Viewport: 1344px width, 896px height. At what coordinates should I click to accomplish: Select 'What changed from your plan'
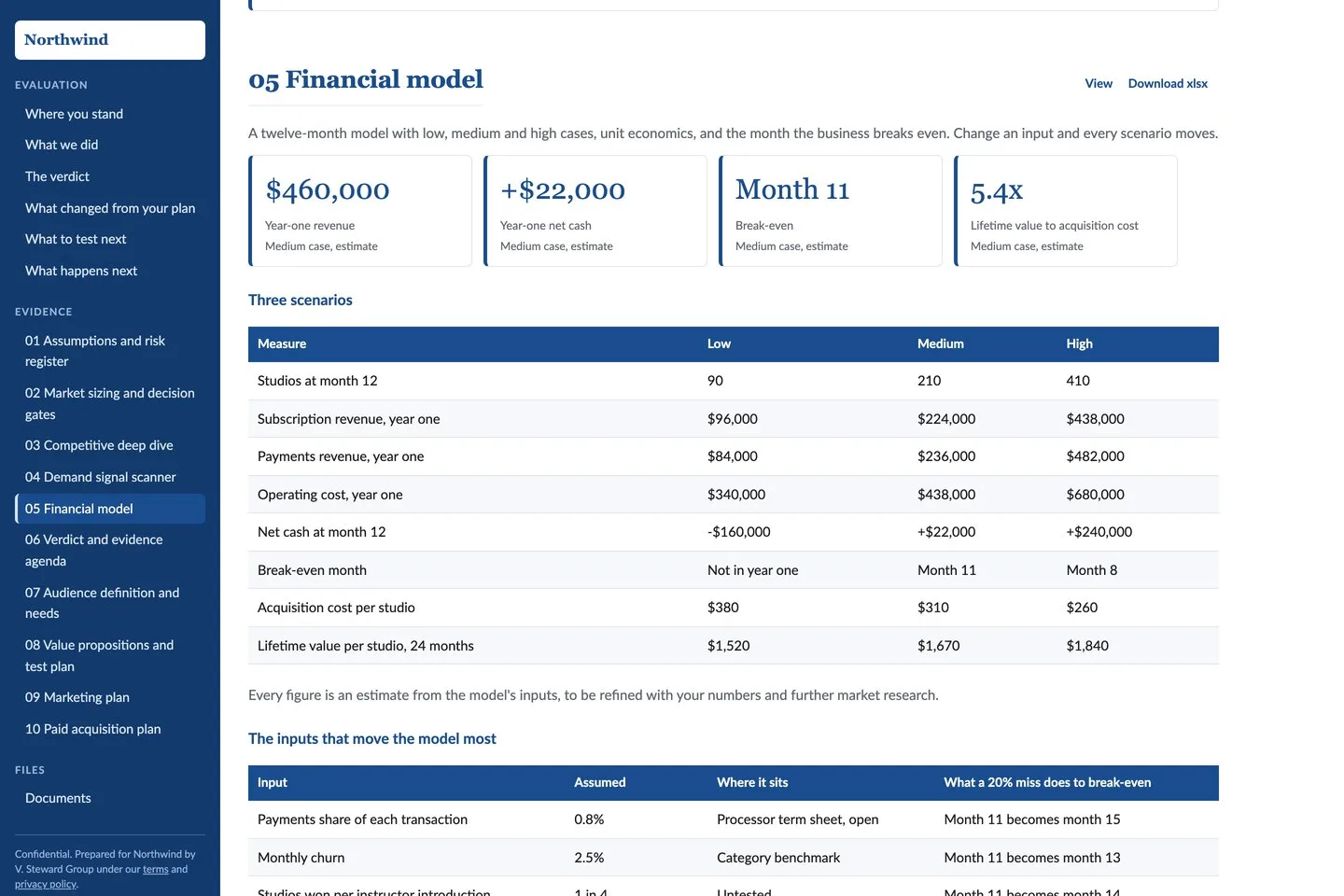pyautogui.click(x=110, y=208)
